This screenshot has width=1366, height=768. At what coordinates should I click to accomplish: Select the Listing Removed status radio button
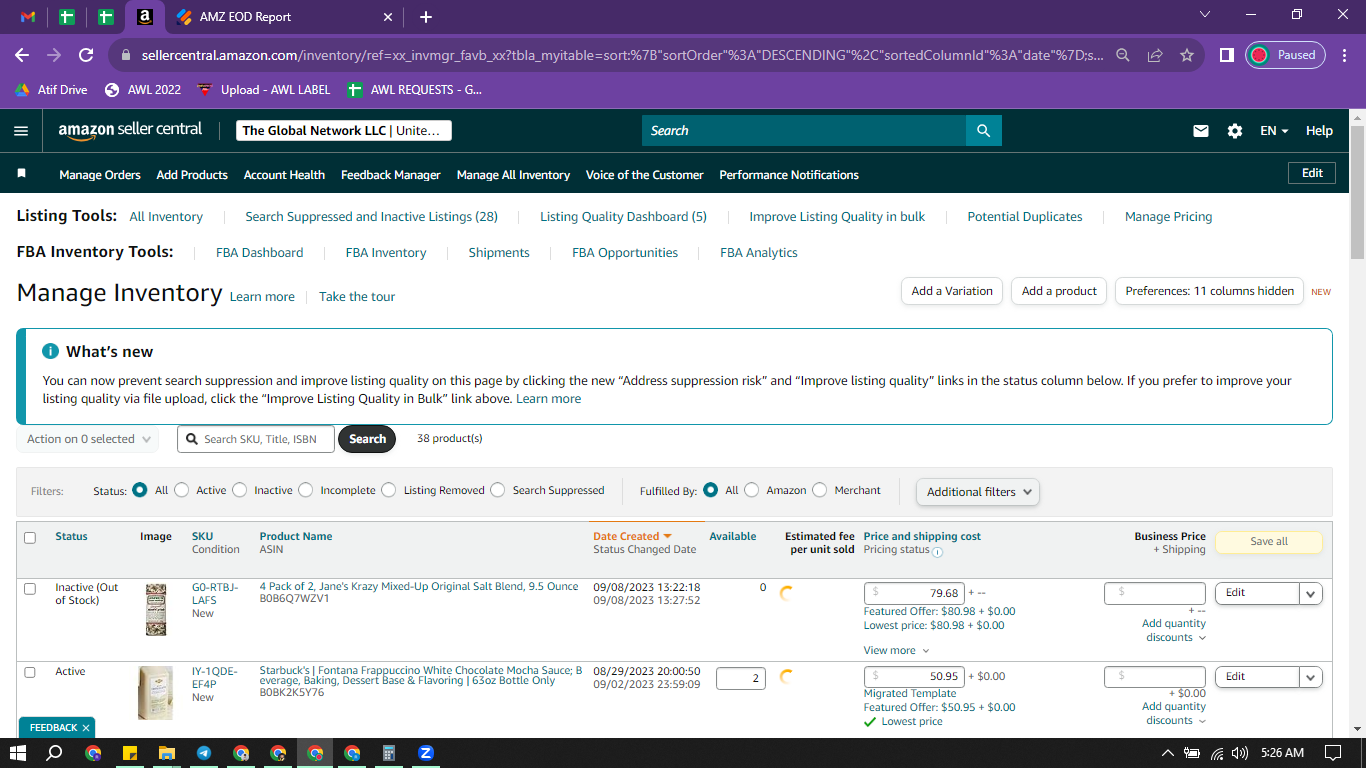pyautogui.click(x=389, y=490)
